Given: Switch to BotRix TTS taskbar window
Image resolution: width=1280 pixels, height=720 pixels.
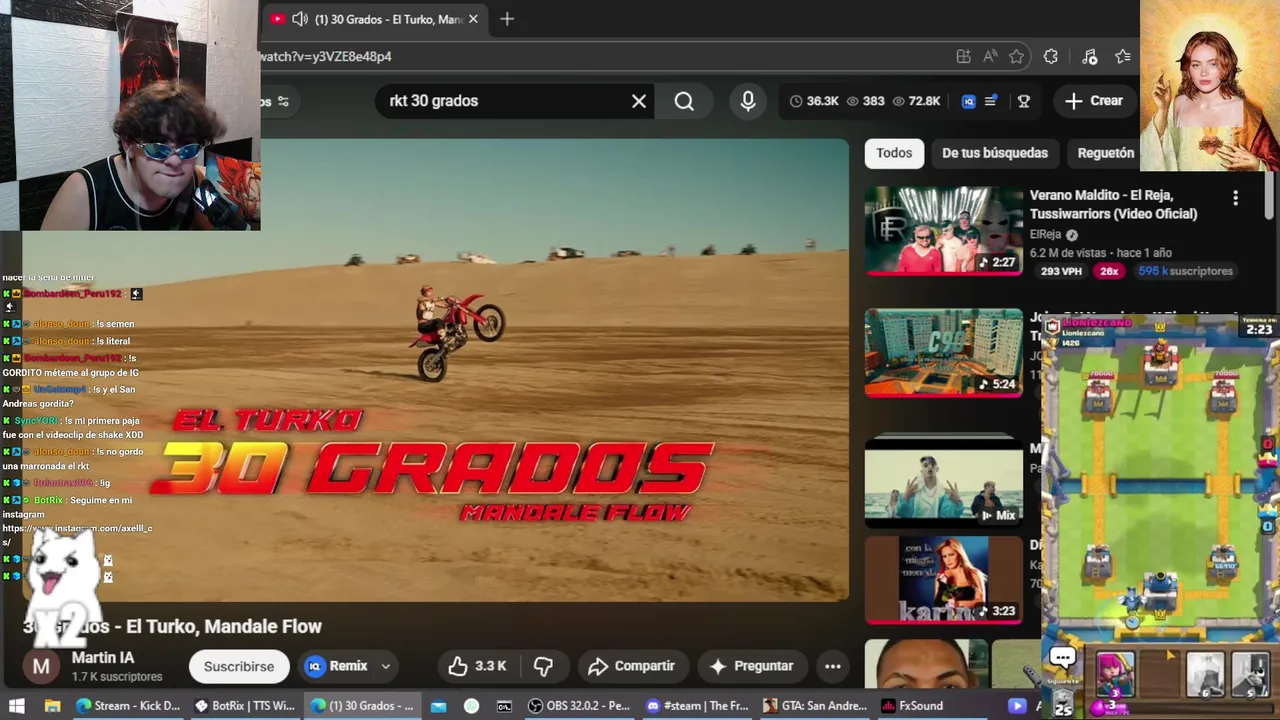Looking at the screenshot, I should pyautogui.click(x=246, y=706).
